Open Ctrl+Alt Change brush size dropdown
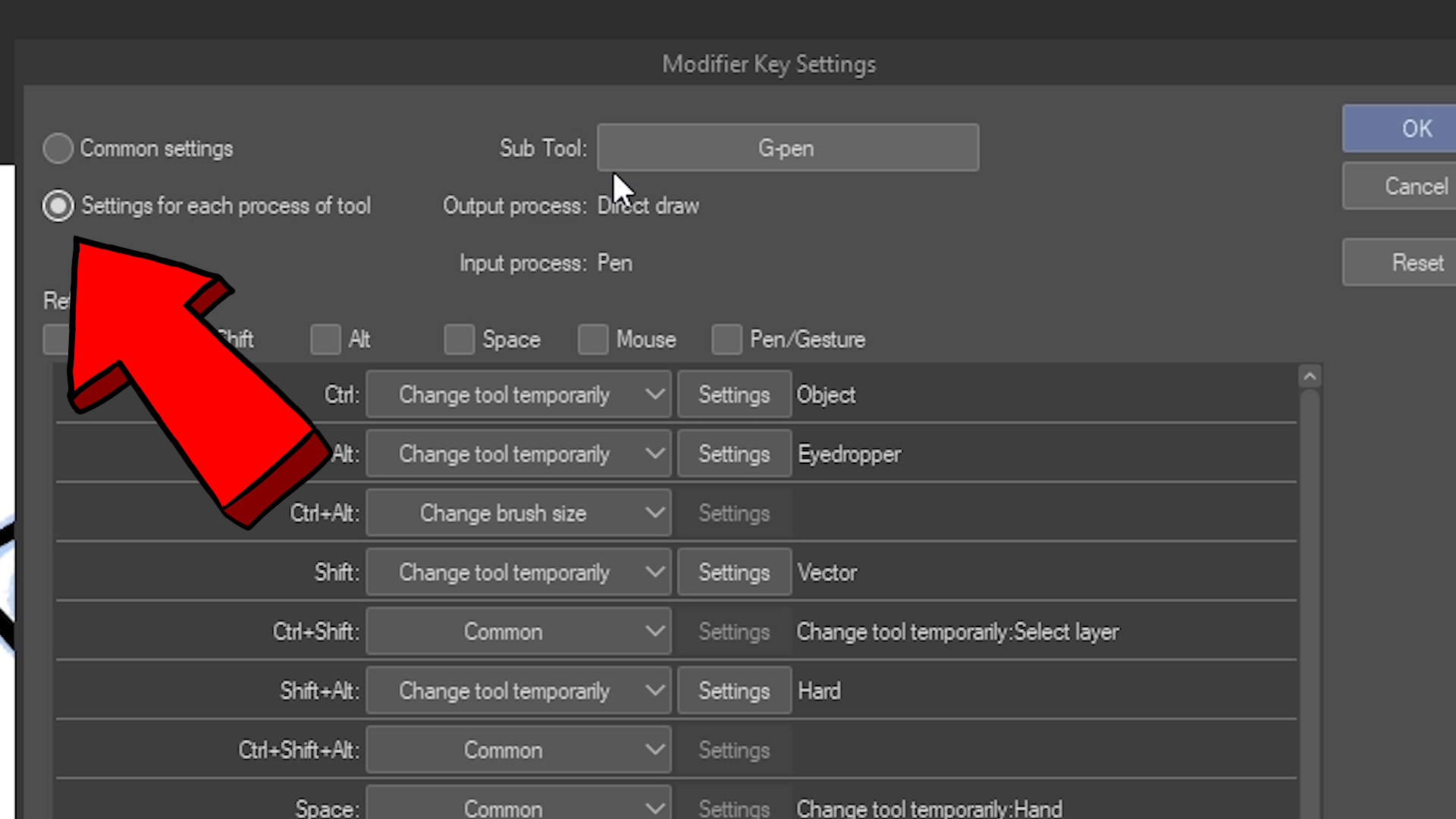This screenshot has height=819, width=1456. tap(518, 513)
